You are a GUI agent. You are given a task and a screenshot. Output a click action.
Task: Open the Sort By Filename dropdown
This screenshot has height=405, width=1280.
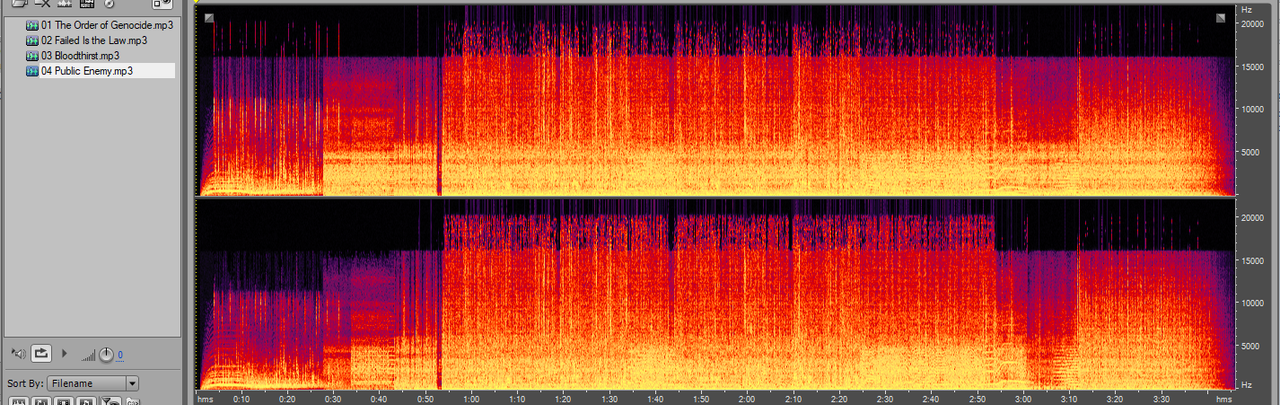click(94, 383)
